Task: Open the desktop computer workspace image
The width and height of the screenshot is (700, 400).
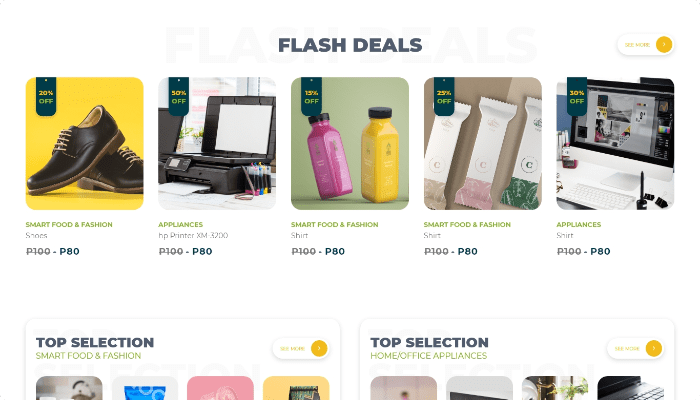Action: pos(615,143)
